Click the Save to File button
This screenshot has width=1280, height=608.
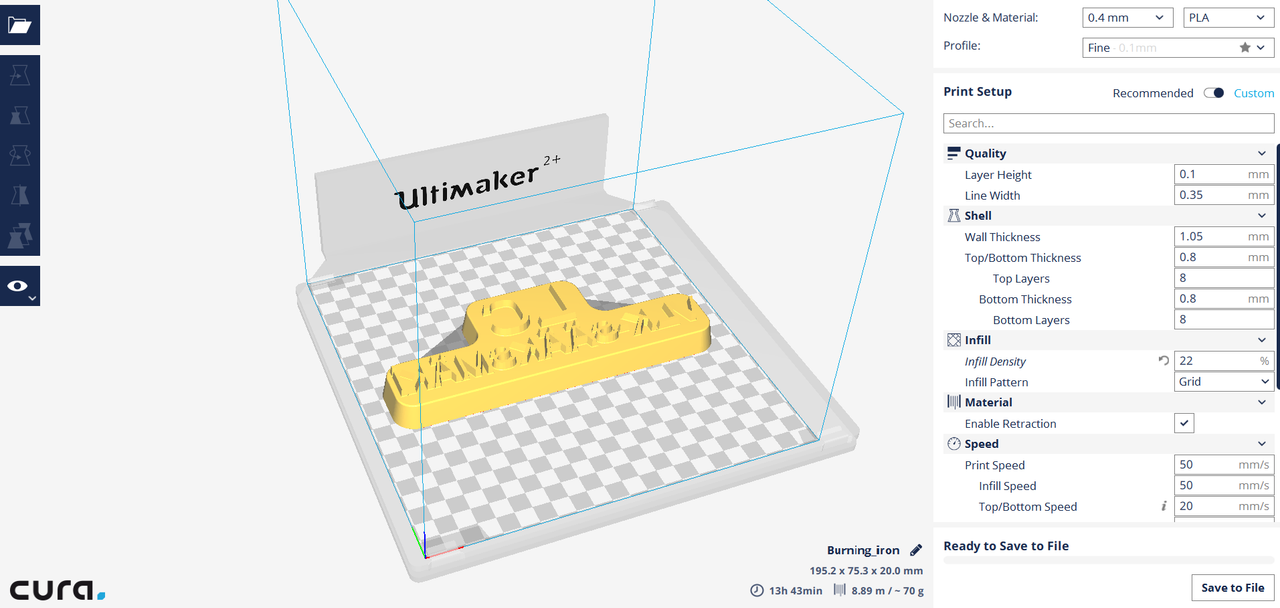coord(1232,587)
